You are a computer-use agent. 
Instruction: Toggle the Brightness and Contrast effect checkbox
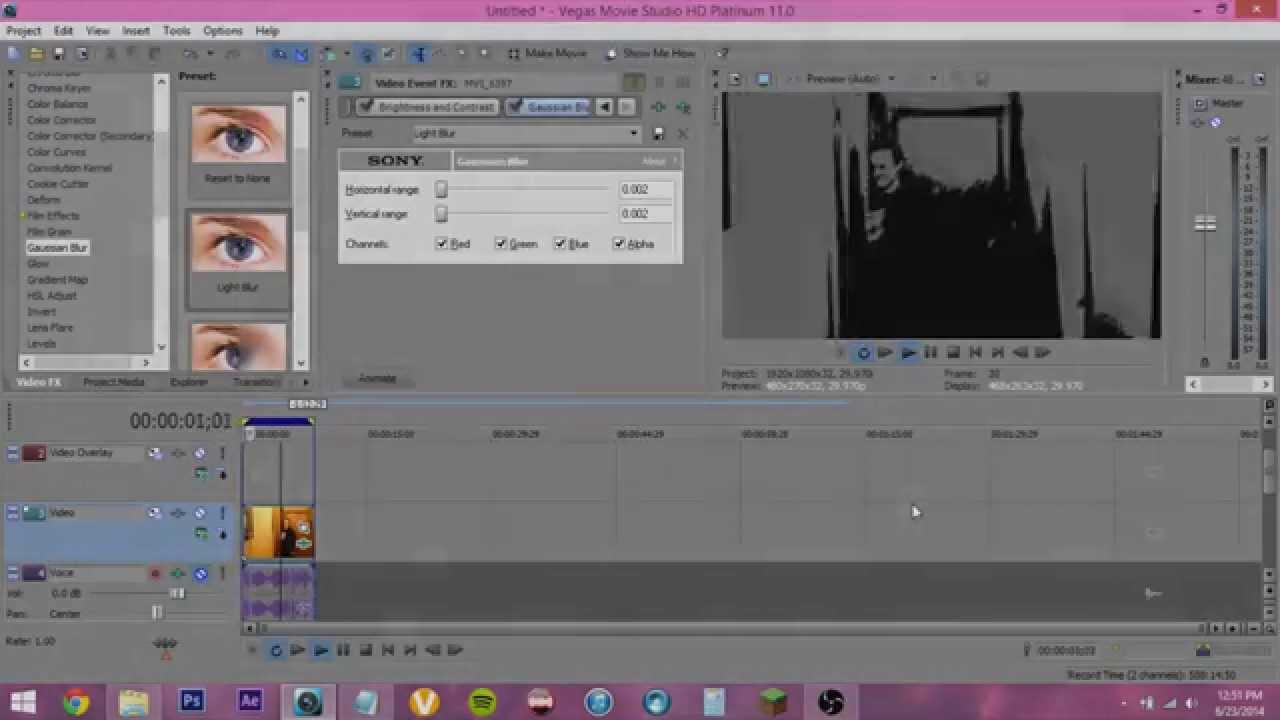point(366,107)
